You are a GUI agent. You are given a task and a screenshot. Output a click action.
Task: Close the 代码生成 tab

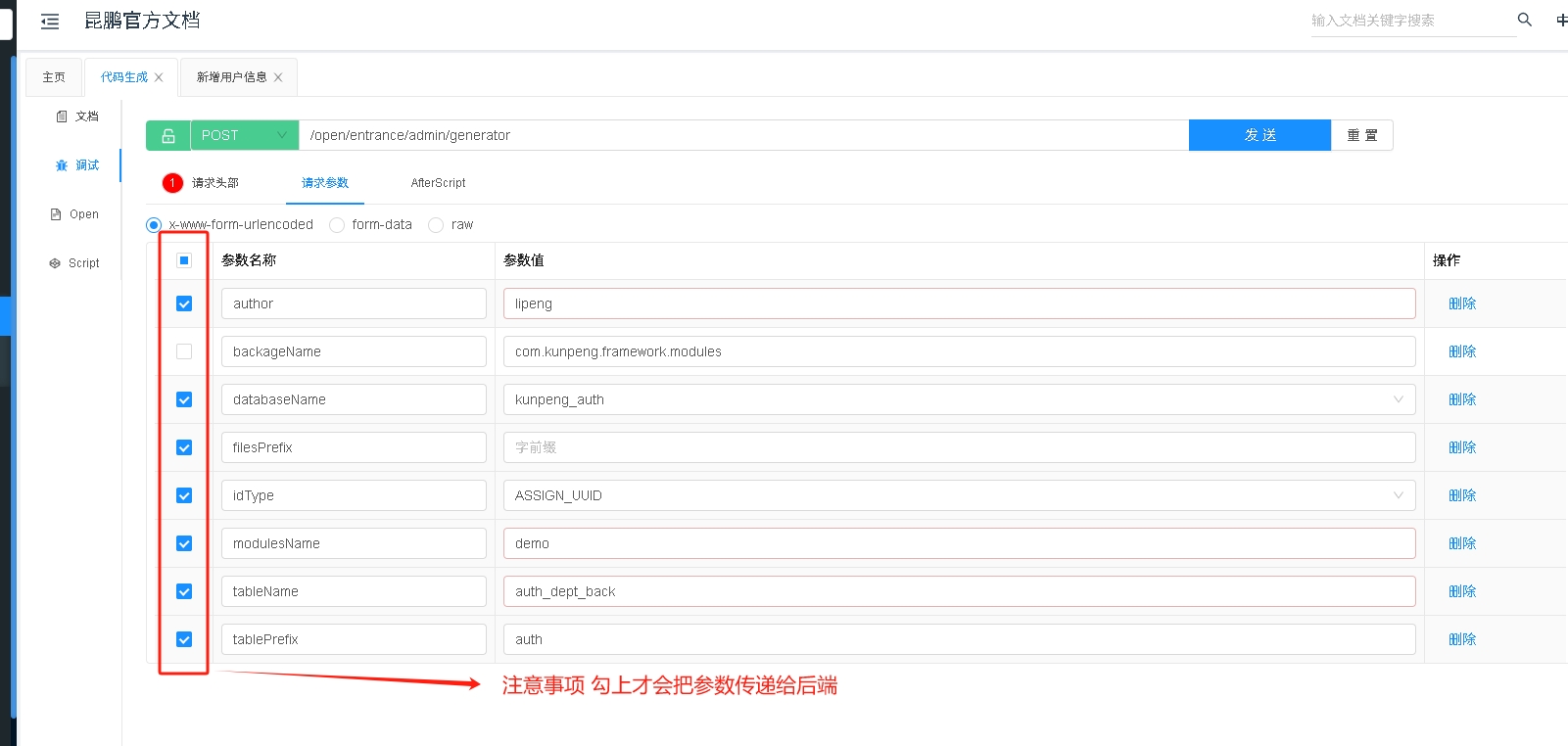click(x=159, y=77)
